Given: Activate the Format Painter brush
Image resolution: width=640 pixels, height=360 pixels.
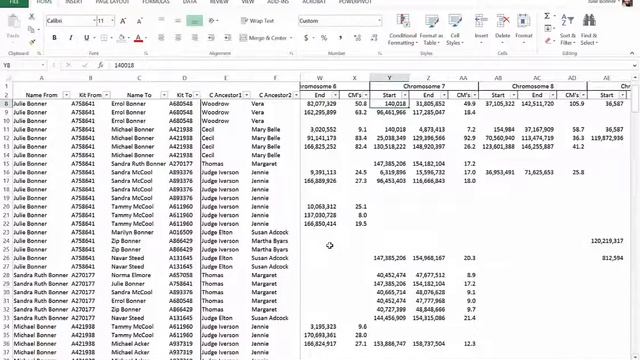Looking at the screenshot, I should click(32, 42).
